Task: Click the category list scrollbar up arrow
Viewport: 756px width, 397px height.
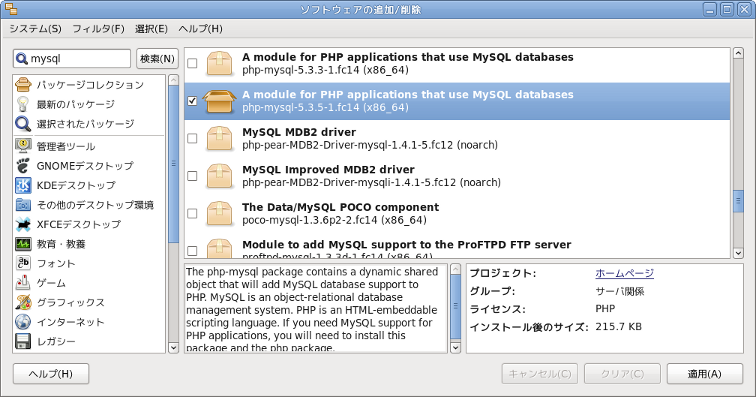Action: (x=174, y=80)
